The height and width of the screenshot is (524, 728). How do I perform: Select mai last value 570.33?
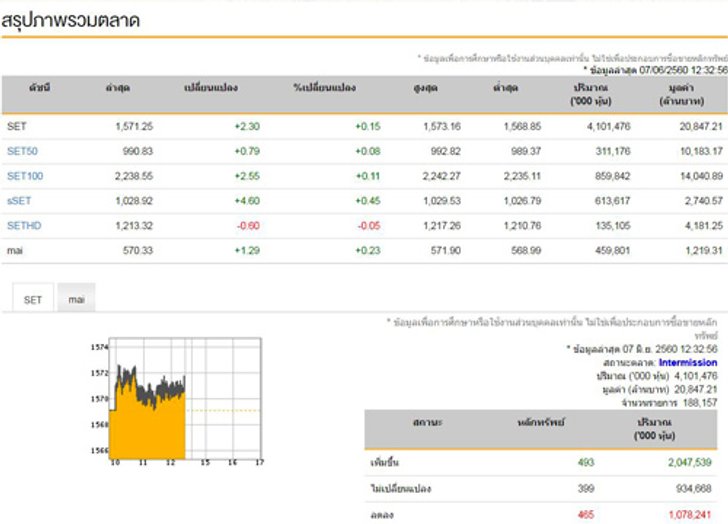pyautogui.click(x=138, y=251)
